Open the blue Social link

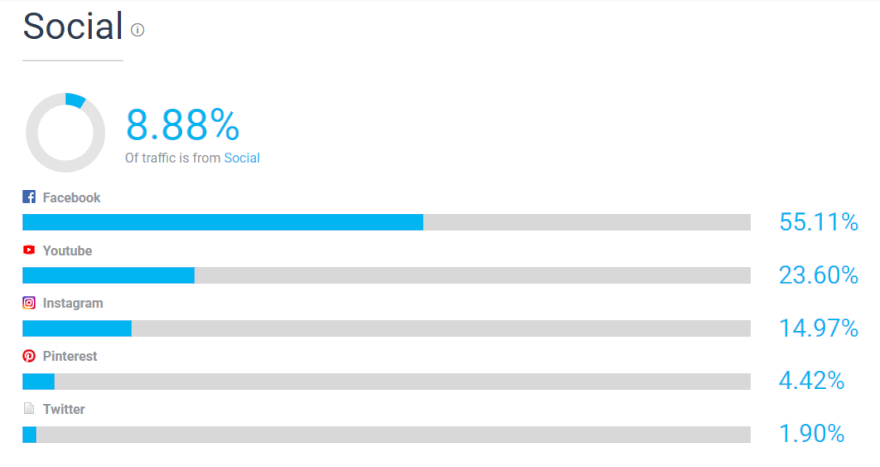(242, 158)
